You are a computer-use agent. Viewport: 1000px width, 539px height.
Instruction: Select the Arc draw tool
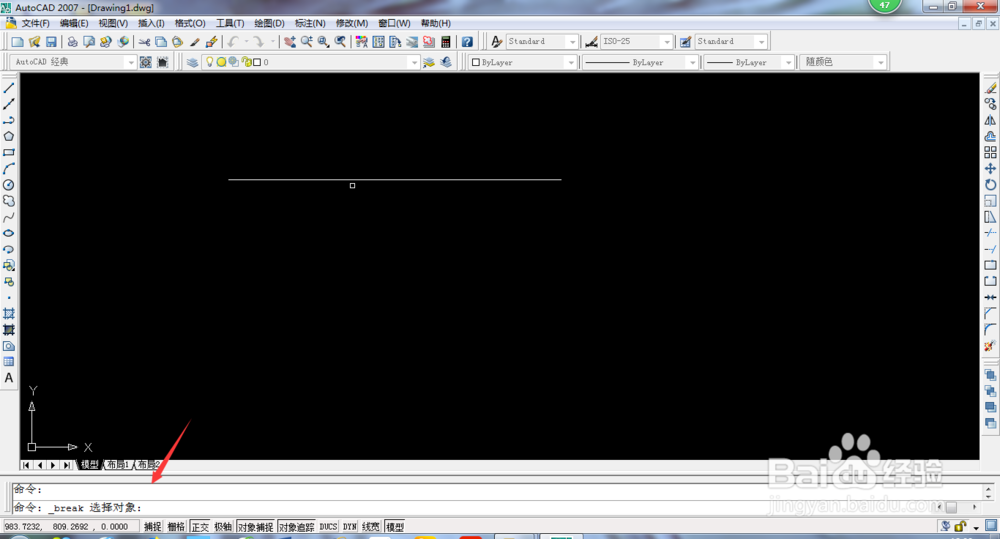9,168
